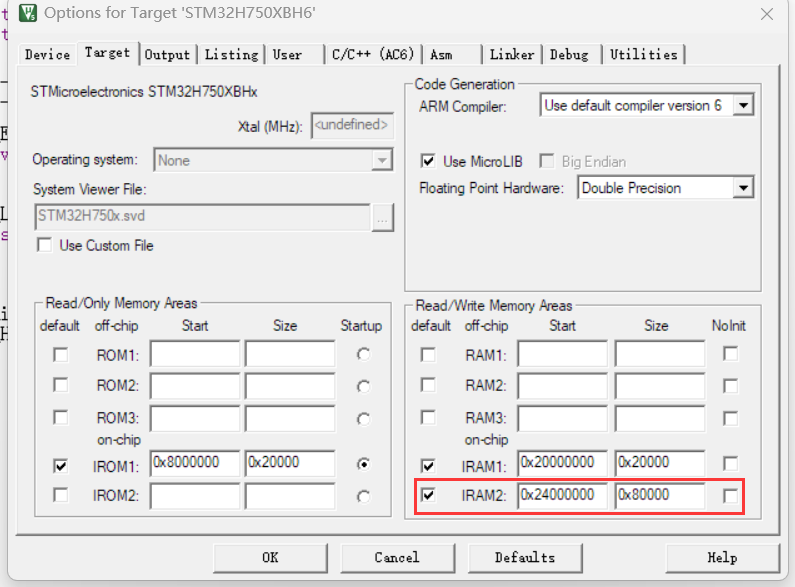Click the RAM2 Start field
This screenshot has height=587, width=795.
pyautogui.click(x=563, y=386)
